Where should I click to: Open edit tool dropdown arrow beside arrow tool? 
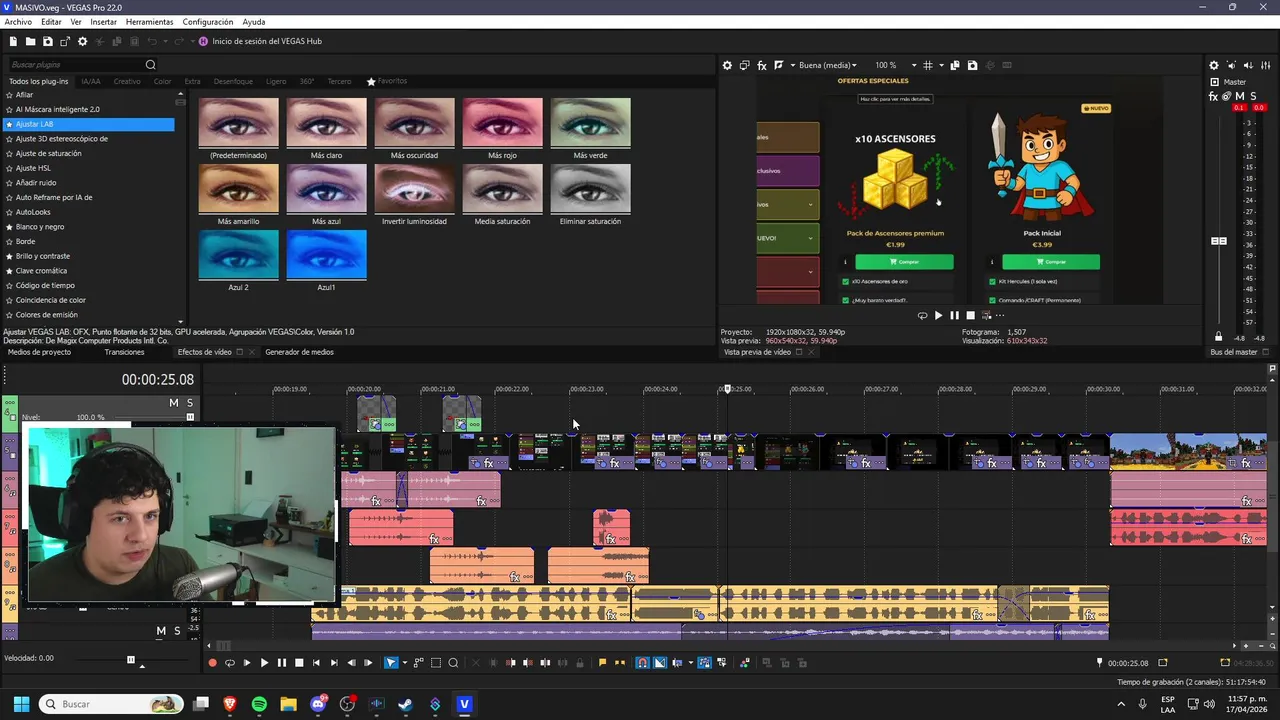click(405, 663)
